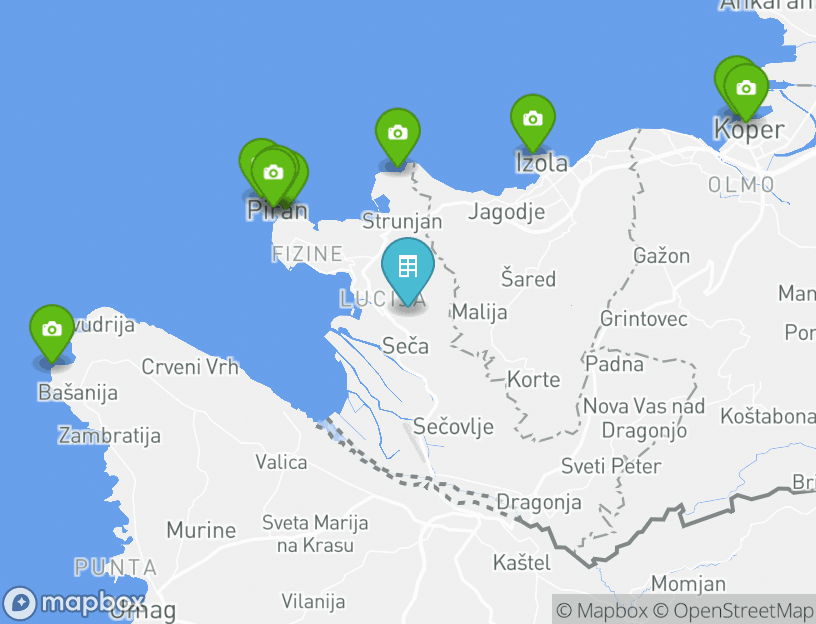Viewport: 816px width, 624px height.
Task: Open the © Mapbox attribution link
Action: point(602,610)
